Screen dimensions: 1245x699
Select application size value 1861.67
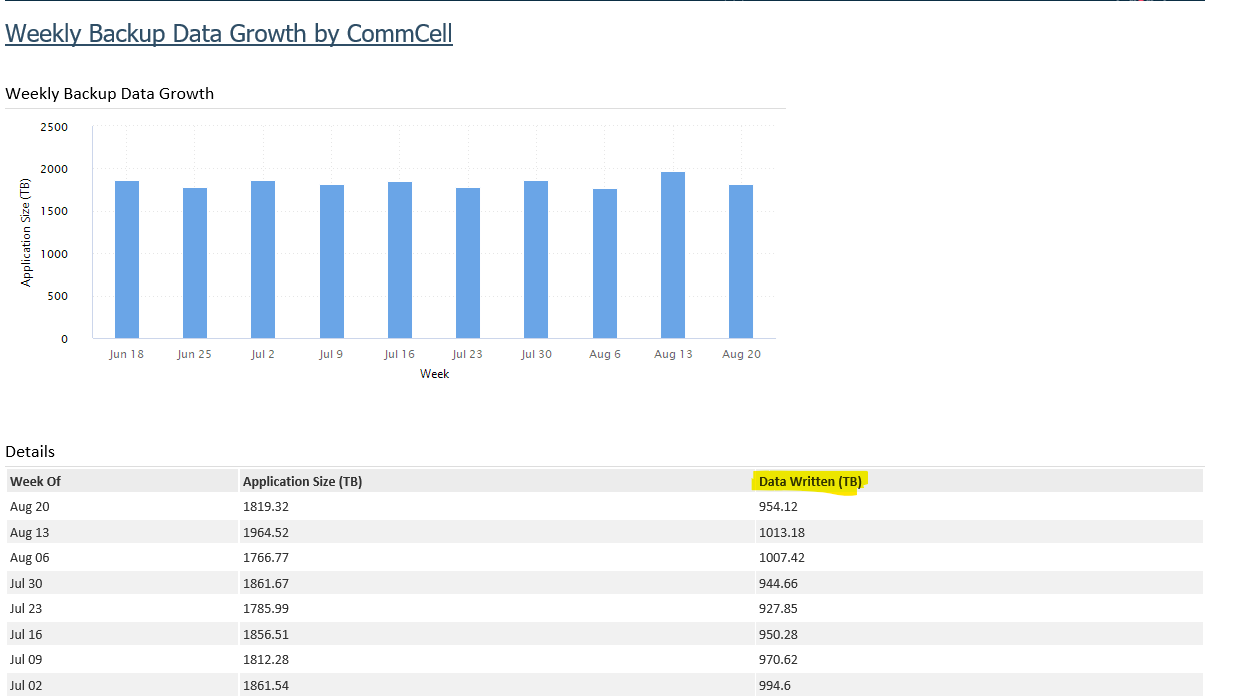tap(266, 583)
